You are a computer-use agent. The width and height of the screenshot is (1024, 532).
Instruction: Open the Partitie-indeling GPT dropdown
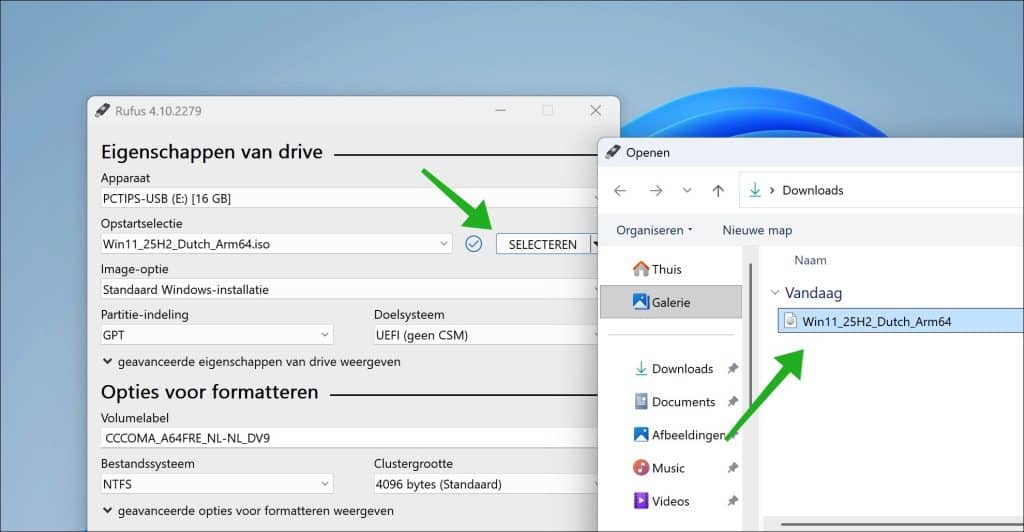[324, 336]
